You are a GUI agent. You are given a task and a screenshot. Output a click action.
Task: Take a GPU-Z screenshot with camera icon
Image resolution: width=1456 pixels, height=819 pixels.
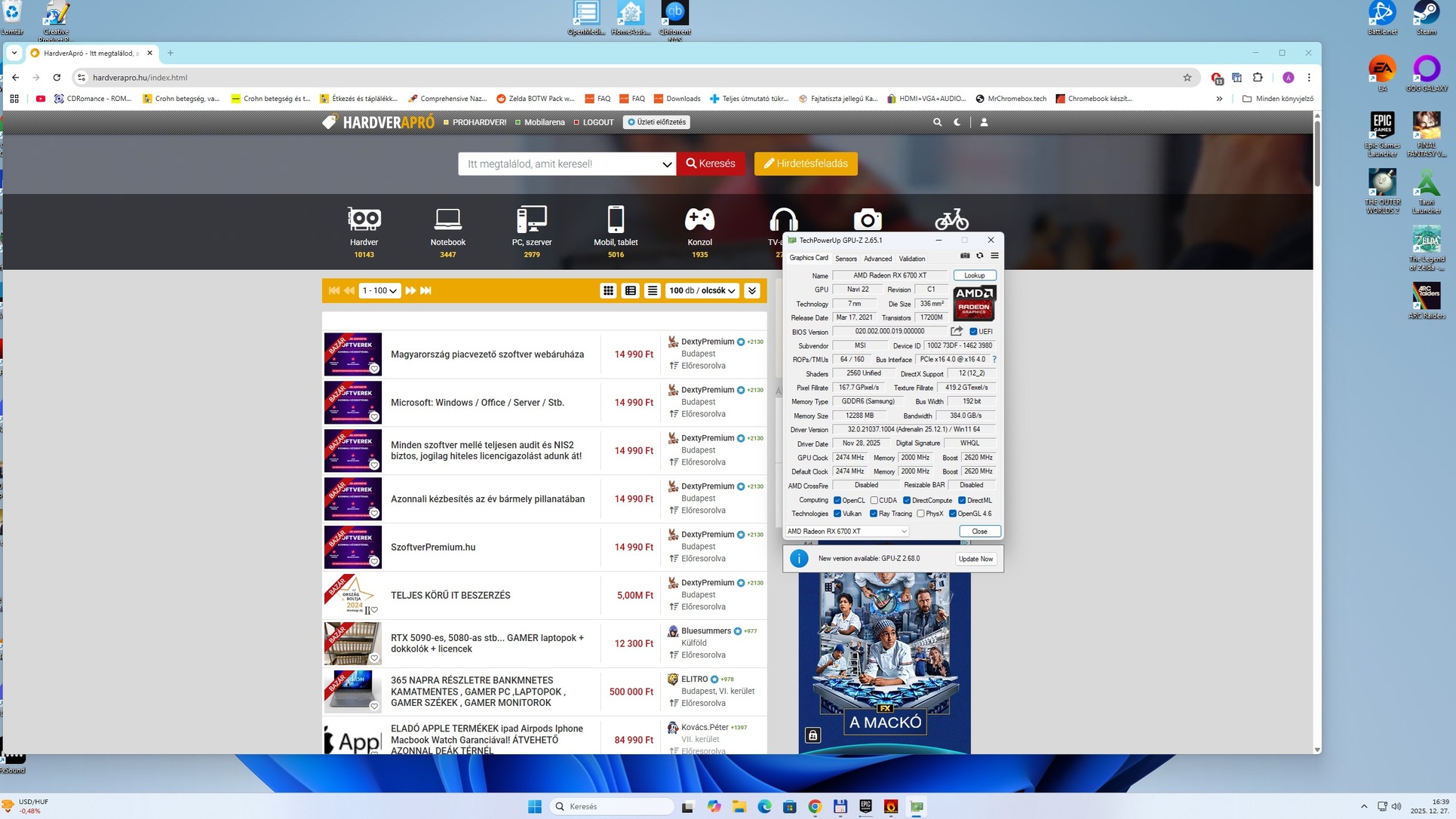tap(965, 256)
